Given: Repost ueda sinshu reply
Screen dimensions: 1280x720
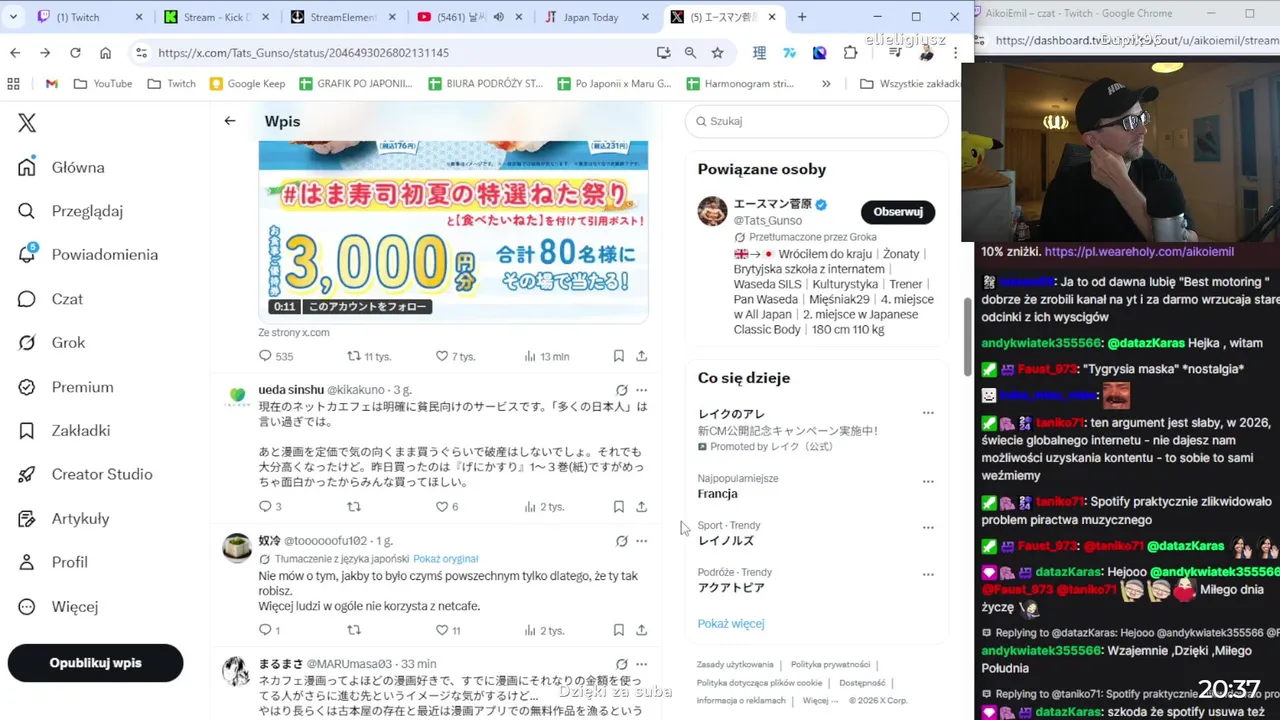Looking at the screenshot, I should 353,507.
